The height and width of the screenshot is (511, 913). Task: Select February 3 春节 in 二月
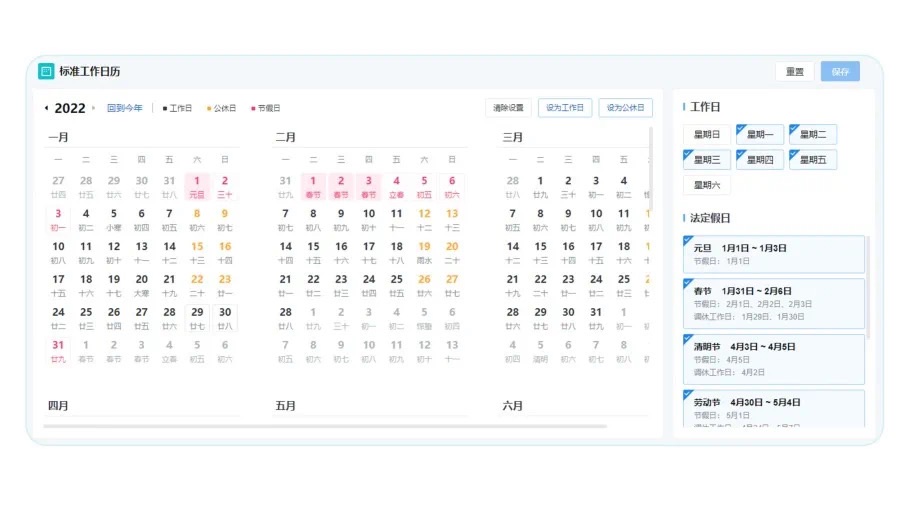coord(369,187)
